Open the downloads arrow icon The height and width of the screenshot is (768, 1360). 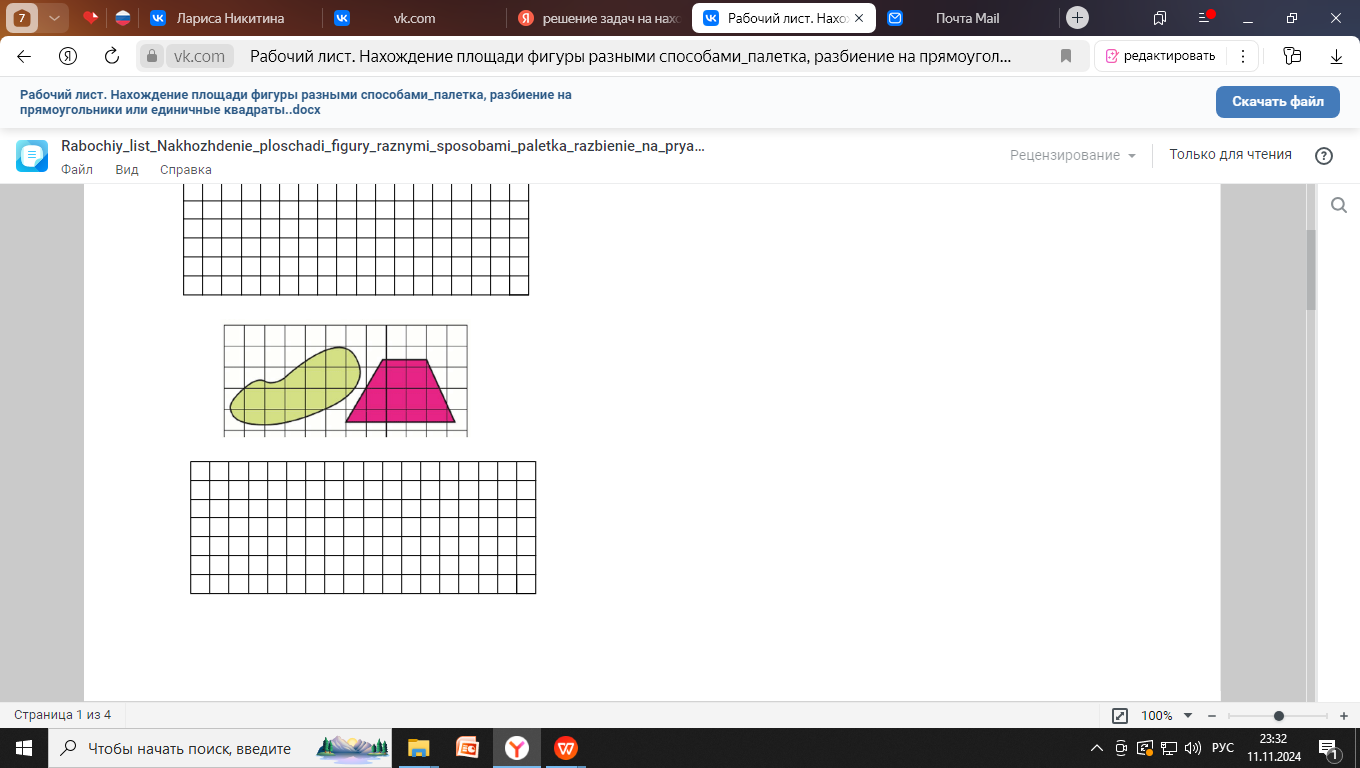[x=1336, y=56]
